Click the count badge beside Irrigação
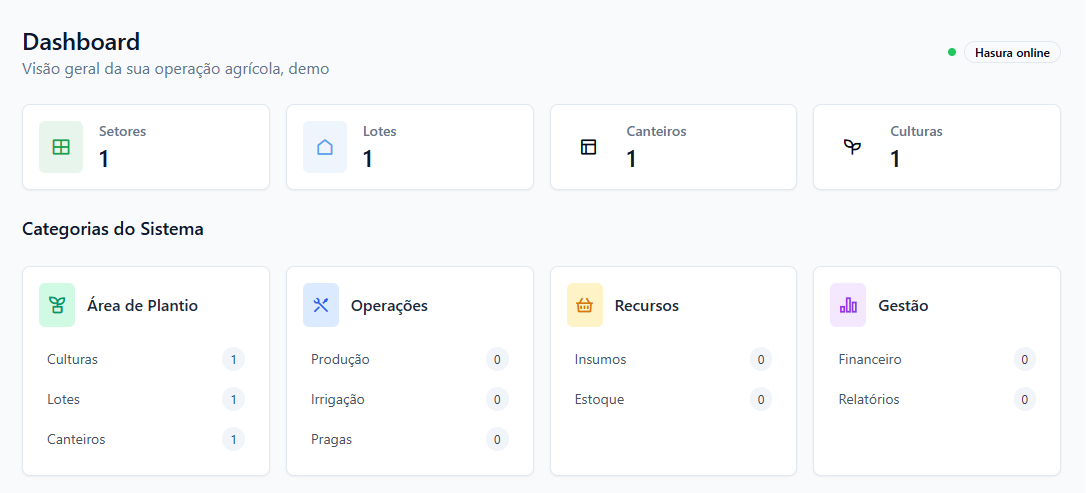The height and width of the screenshot is (493, 1086). (497, 400)
